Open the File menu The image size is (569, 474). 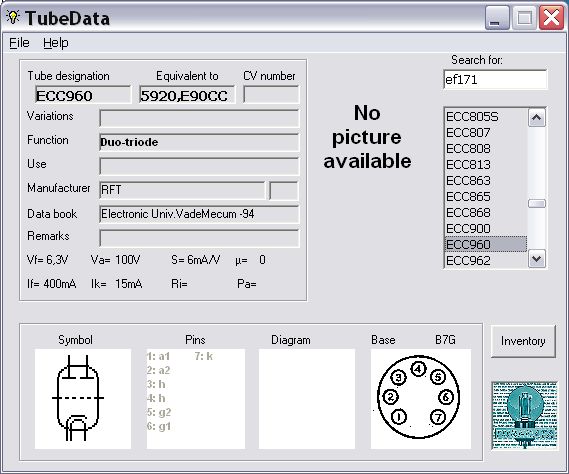pyautogui.click(x=19, y=43)
